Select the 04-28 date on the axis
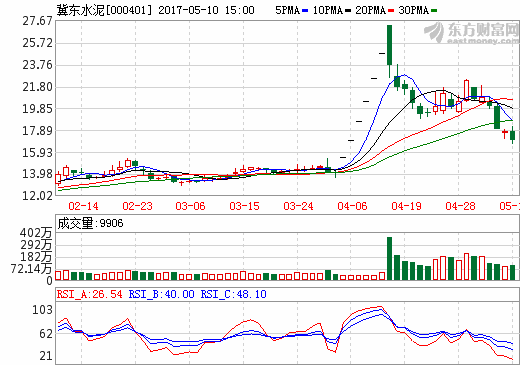This screenshot has height=365, width=520. click(x=460, y=206)
